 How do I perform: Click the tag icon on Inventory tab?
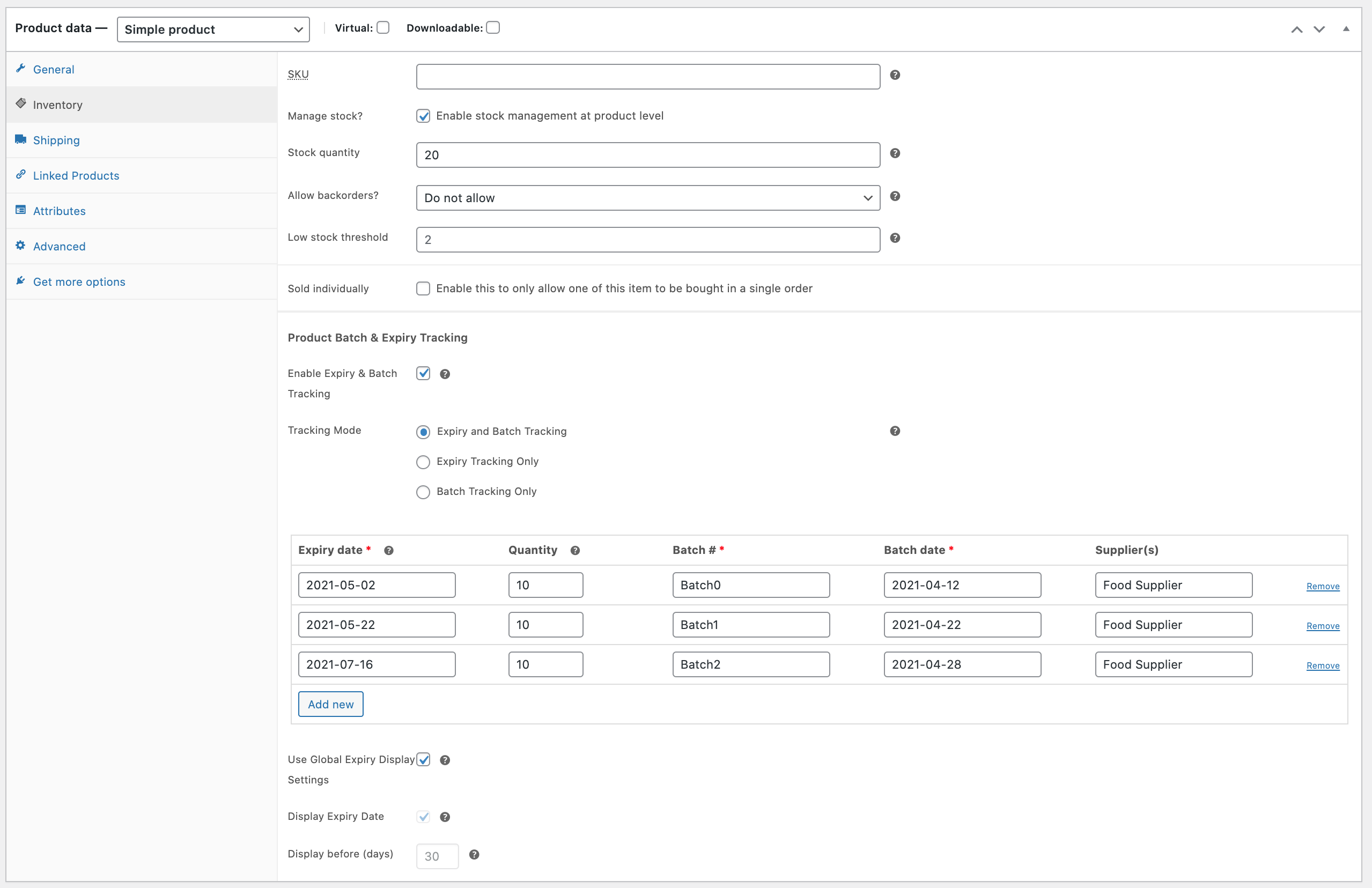click(x=21, y=105)
